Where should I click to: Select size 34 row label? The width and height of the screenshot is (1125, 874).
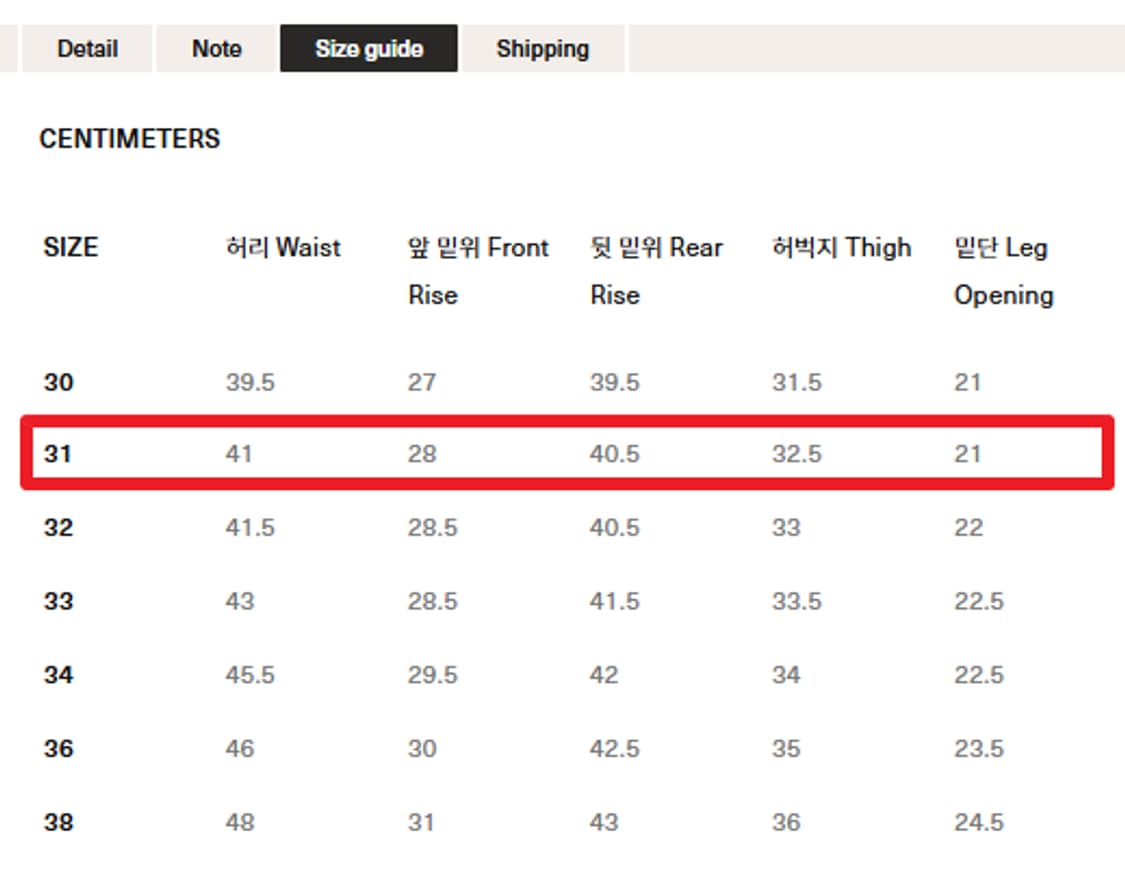(59, 675)
